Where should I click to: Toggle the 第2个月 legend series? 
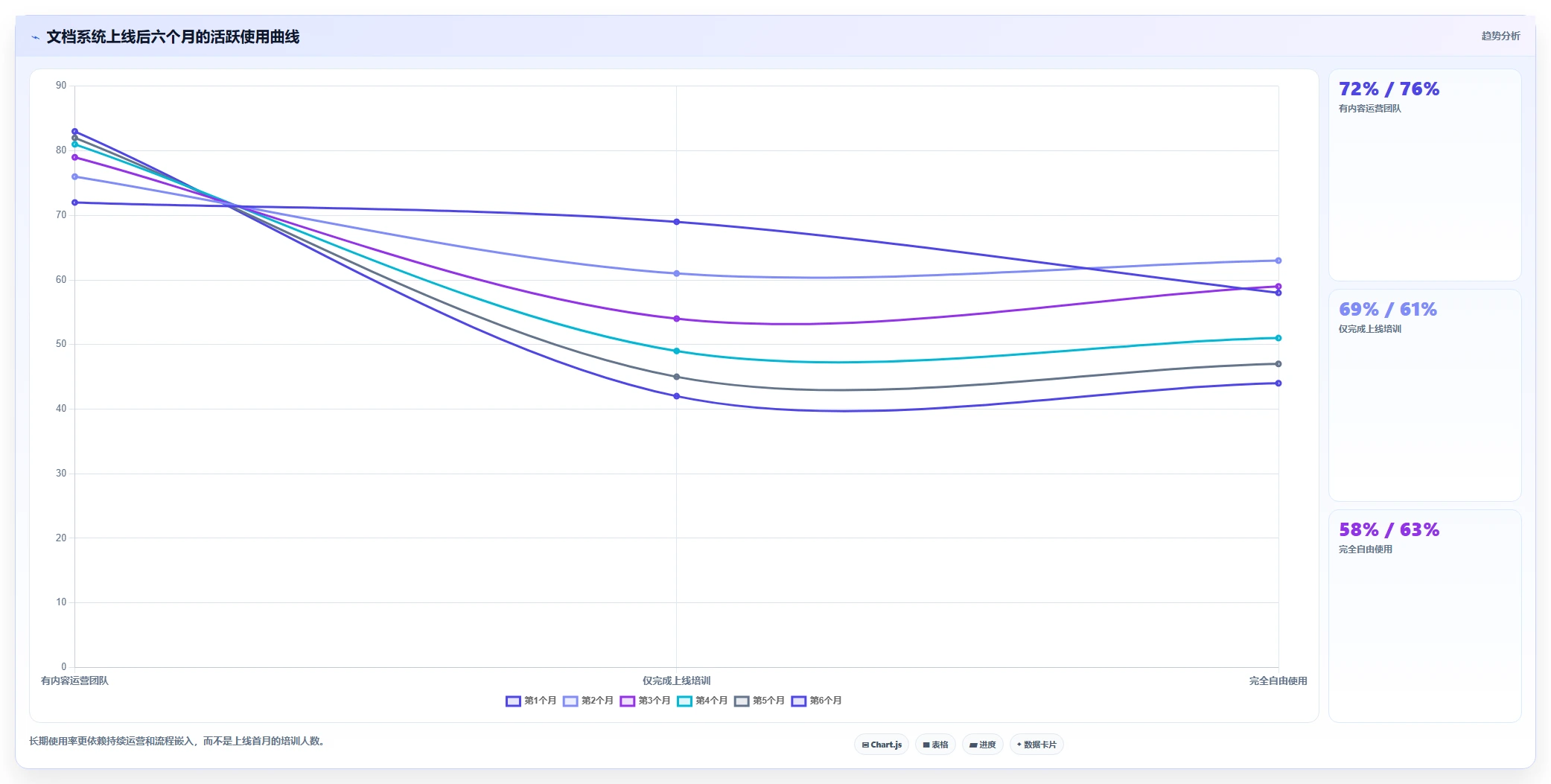coord(588,701)
